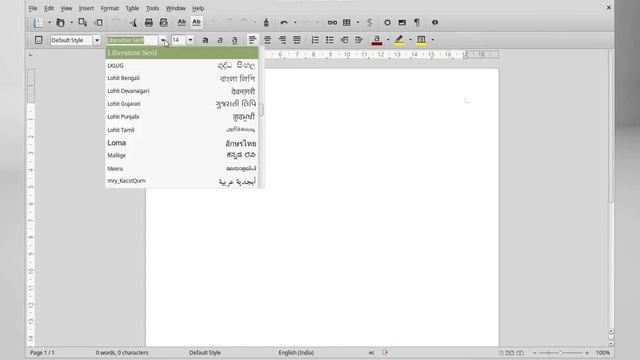640x360 pixels.
Task: Click the Print icon in toolbar
Action: click(149, 23)
